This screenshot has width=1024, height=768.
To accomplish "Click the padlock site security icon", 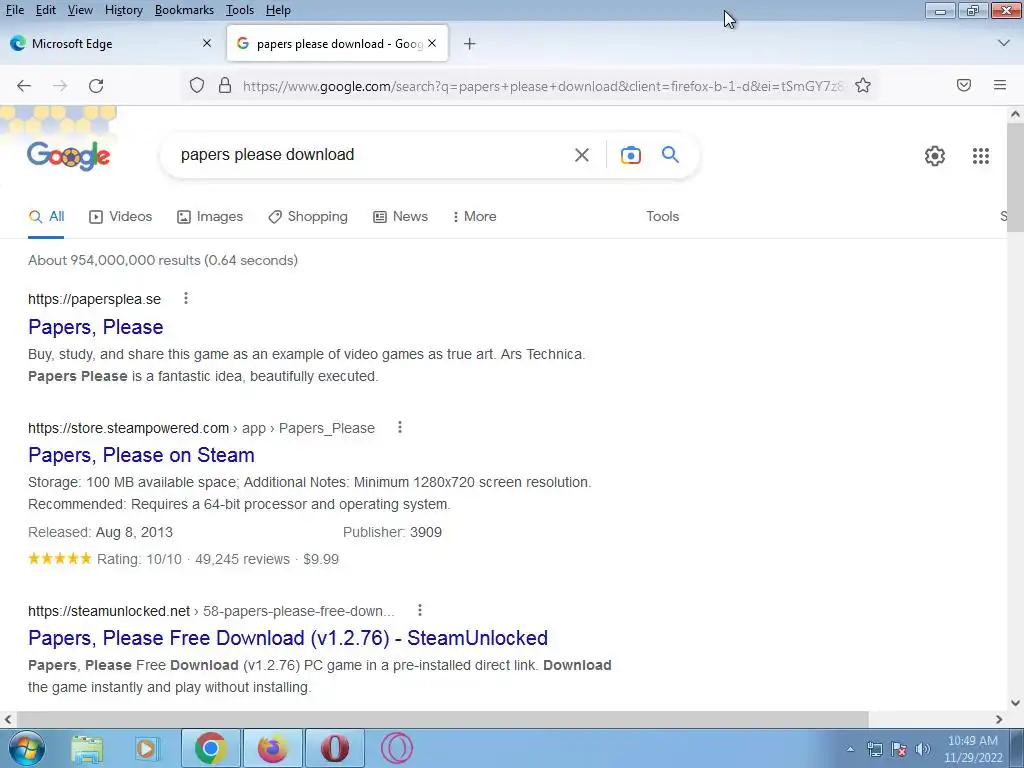I will tap(225, 86).
